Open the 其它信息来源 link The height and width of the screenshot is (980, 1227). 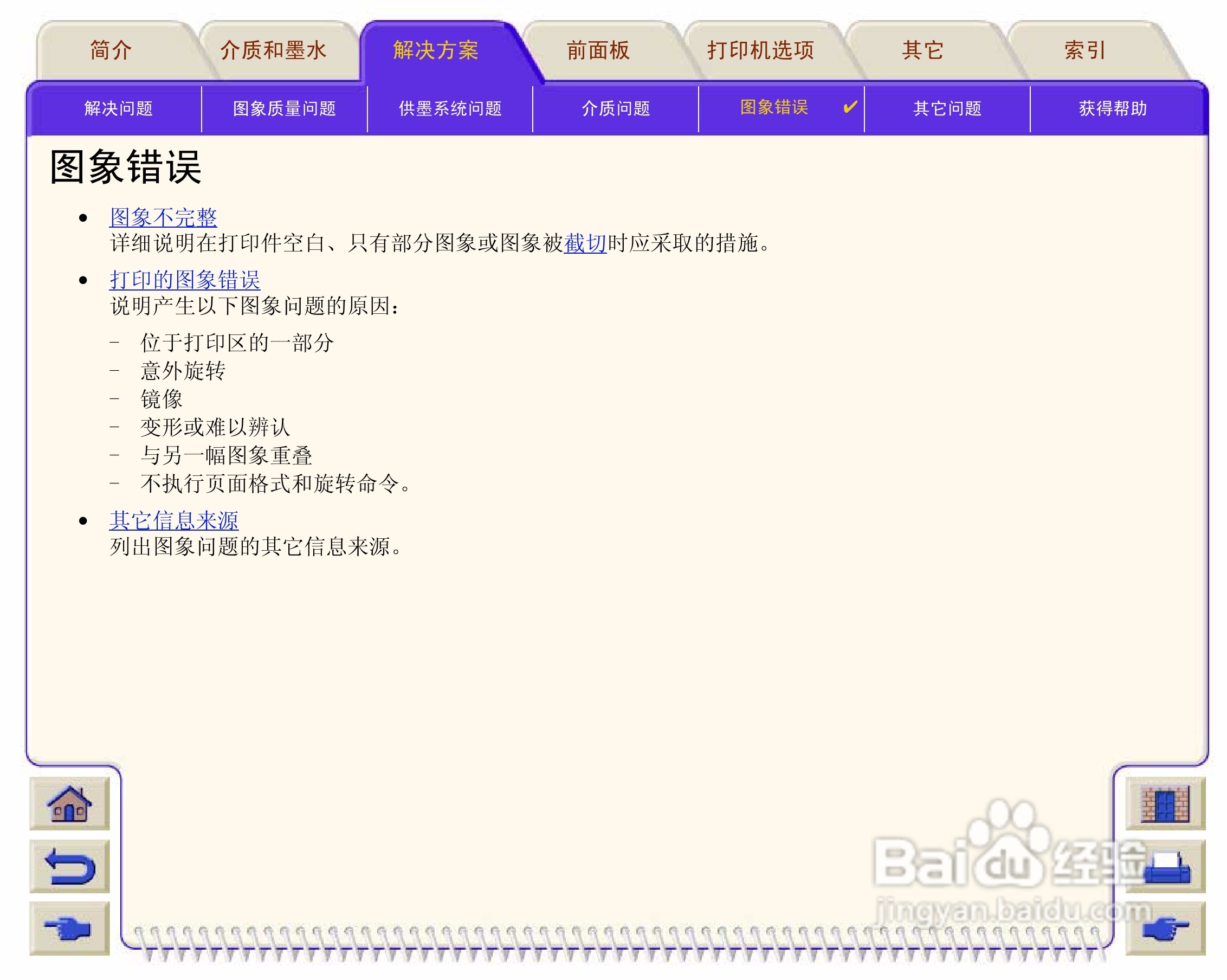(173, 521)
